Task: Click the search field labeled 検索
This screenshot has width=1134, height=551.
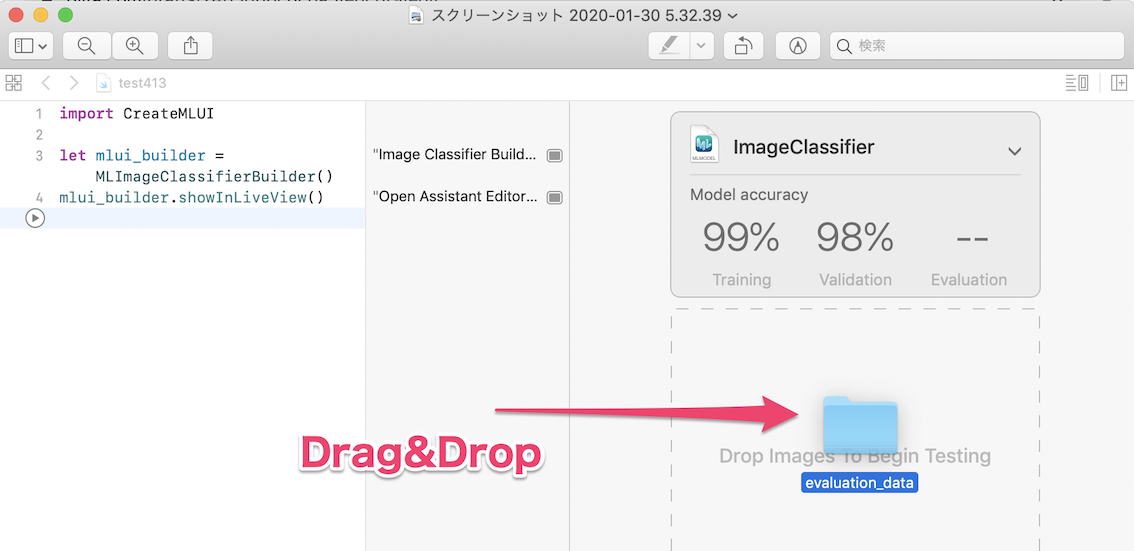Action: pos(976,46)
